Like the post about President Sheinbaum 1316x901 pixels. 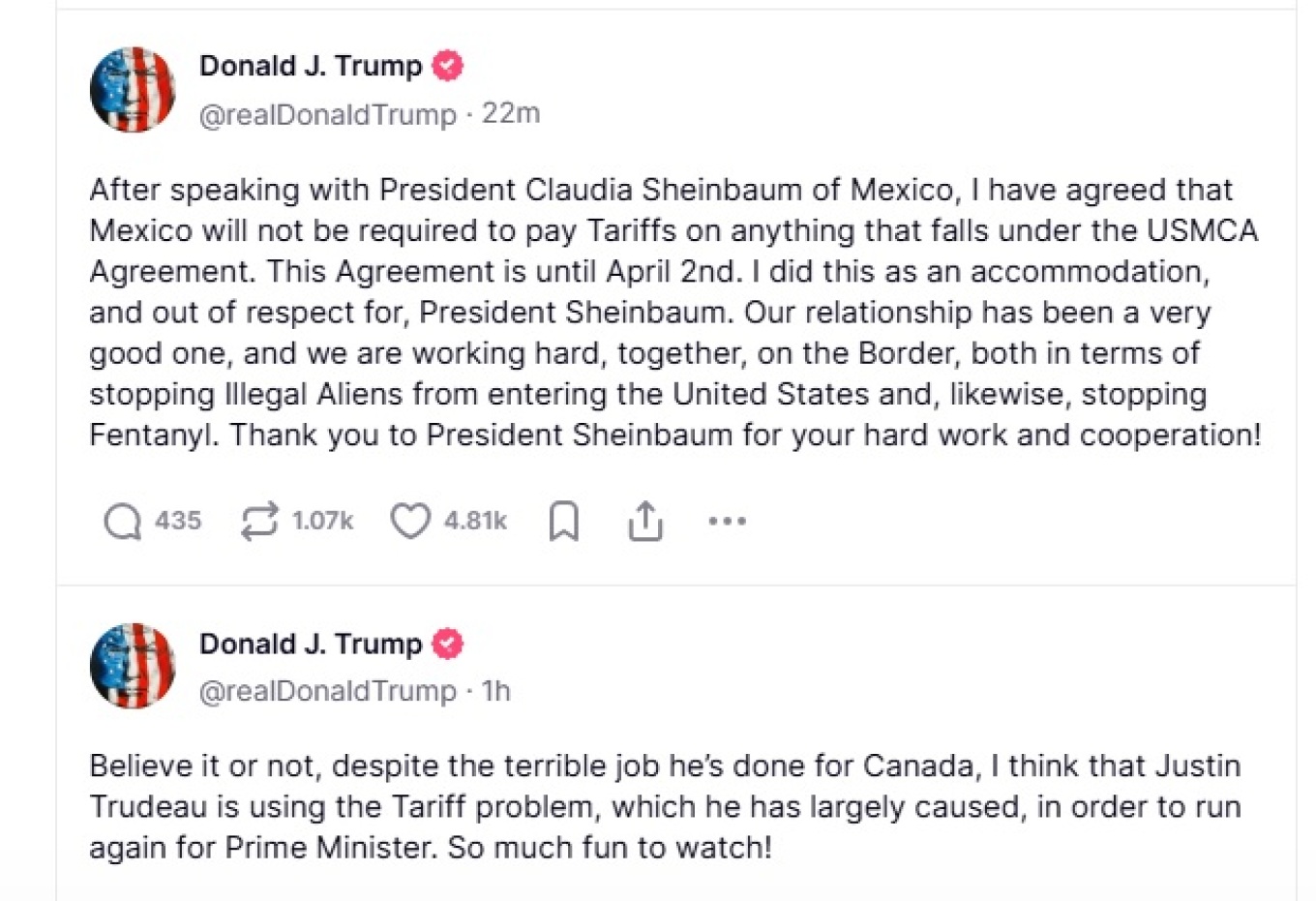point(410,522)
